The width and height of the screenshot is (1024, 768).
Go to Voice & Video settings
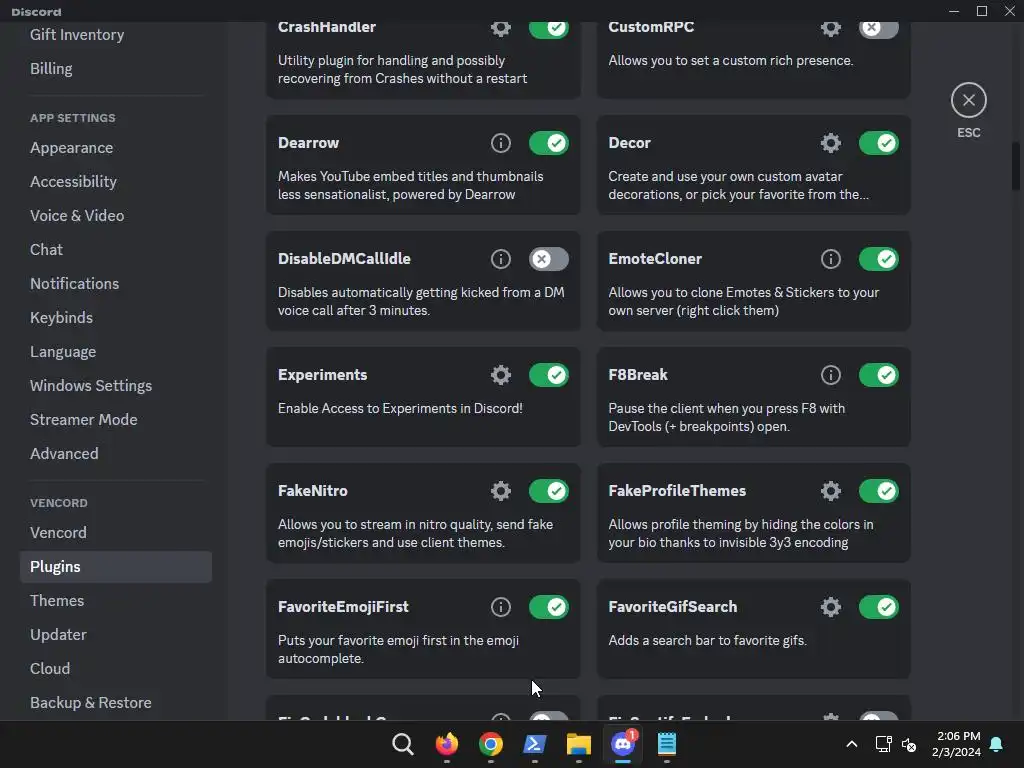(x=77, y=215)
